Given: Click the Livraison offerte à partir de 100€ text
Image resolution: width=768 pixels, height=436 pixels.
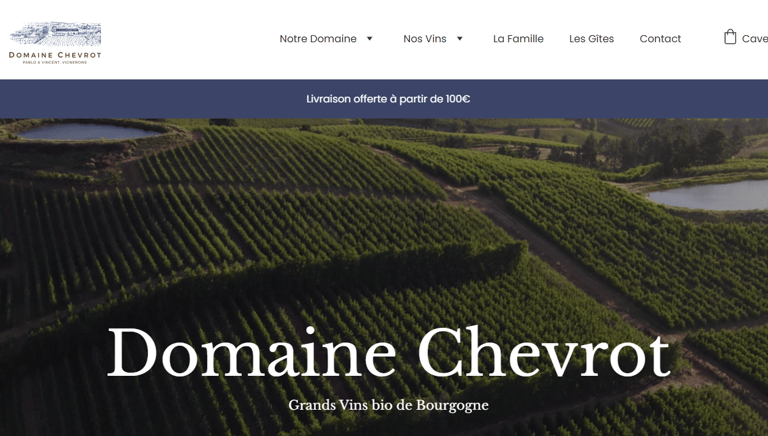Looking at the screenshot, I should click(x=388, y=99).
